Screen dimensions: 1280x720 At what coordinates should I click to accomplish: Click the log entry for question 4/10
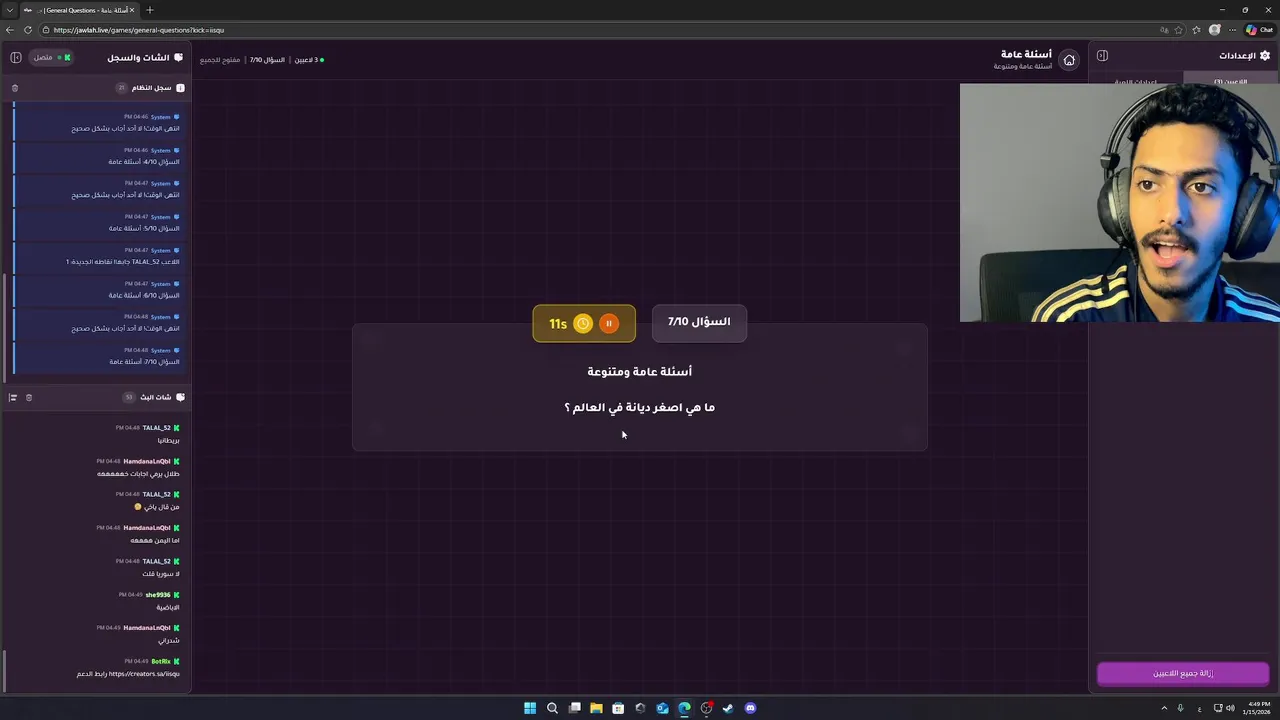(x=97, y=155)
